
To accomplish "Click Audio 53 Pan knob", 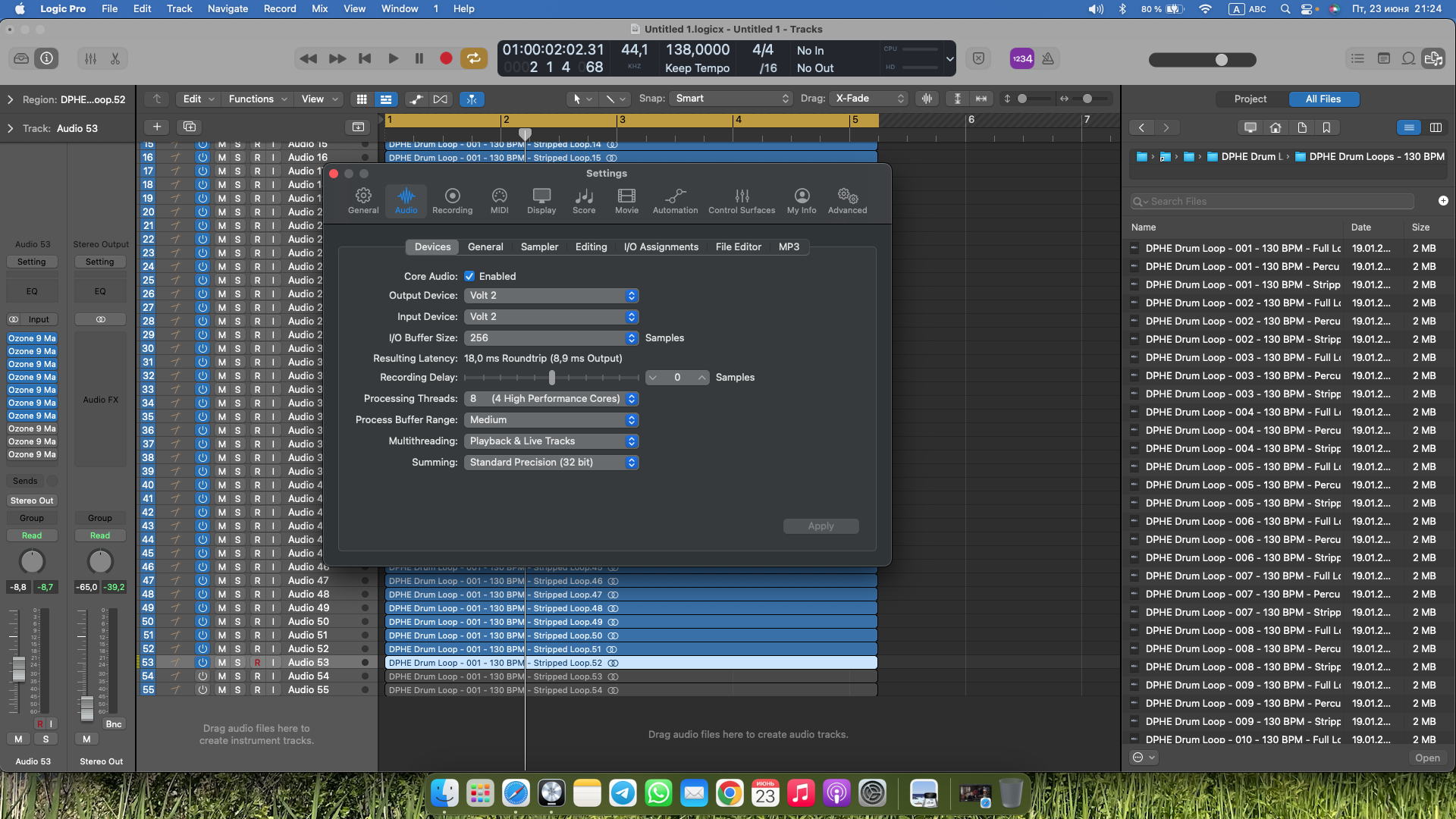I will [32, 562].
